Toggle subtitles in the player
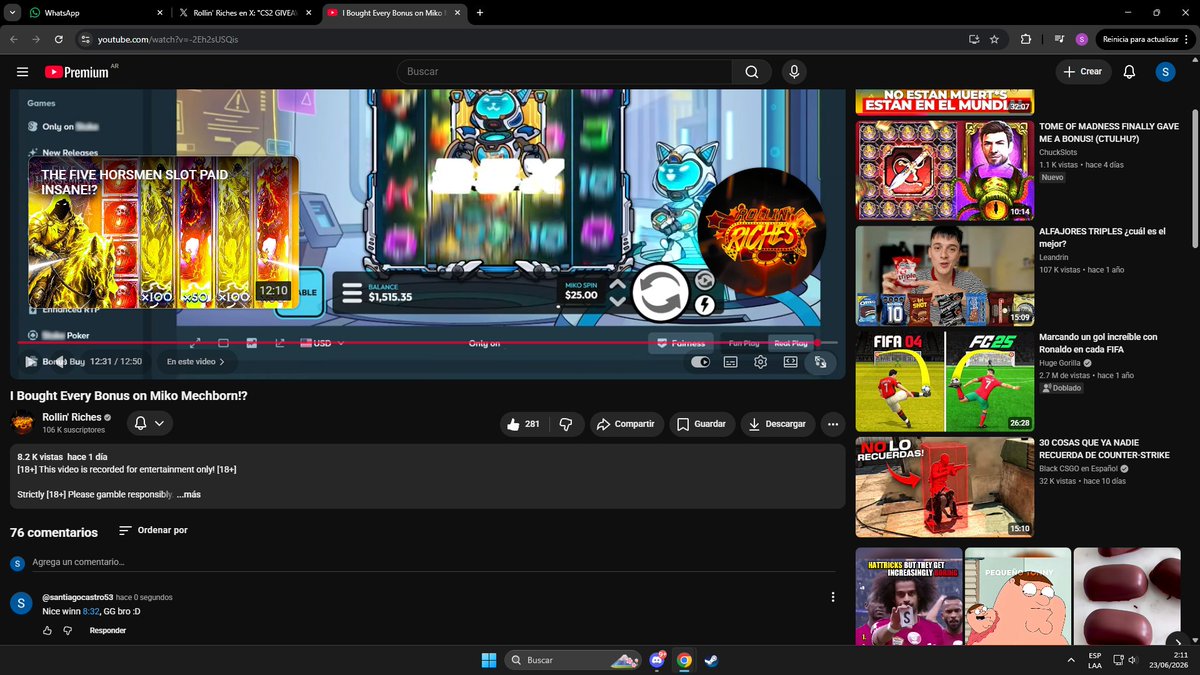Screen dimensions: 1200x675 (731, 362)
